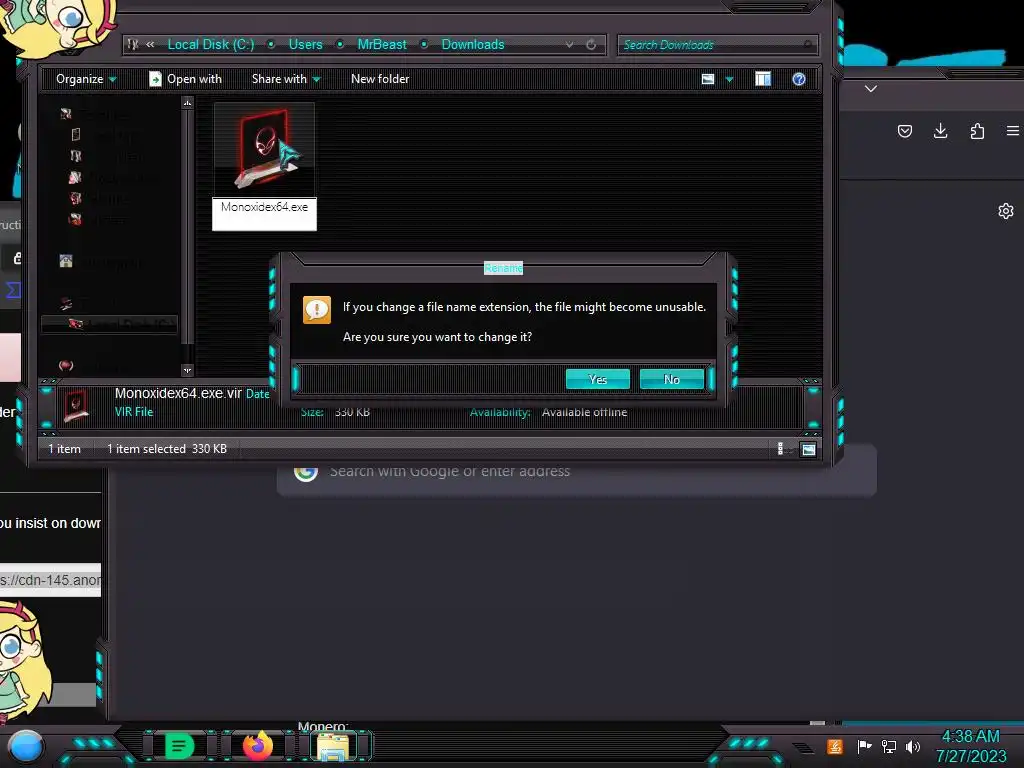Expand Firefox list all tabs chevron
Viewport: 1024px width, 768px height.
tap(871, 88)
